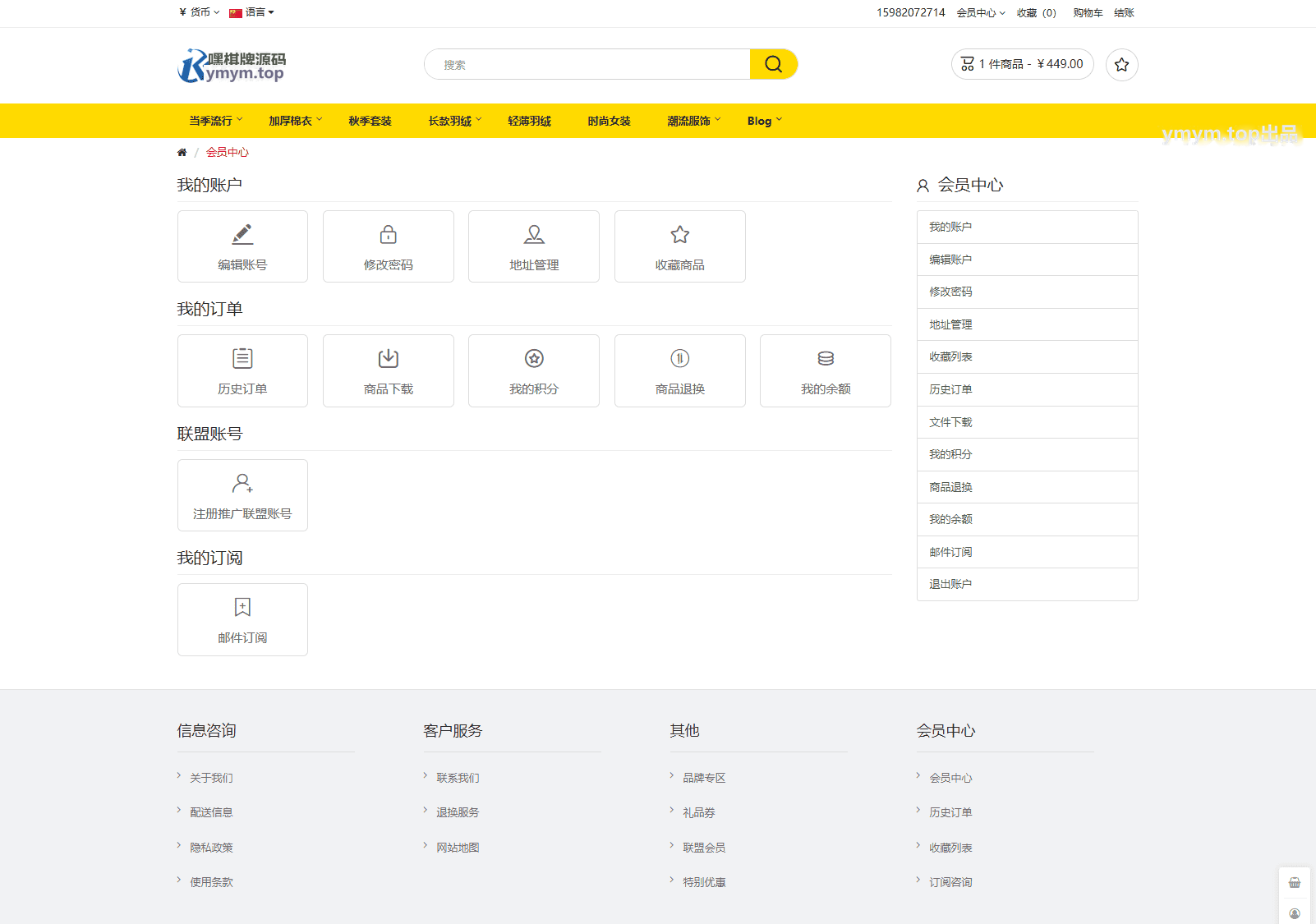Open wishlist star icon in header

pos(1122,65)
